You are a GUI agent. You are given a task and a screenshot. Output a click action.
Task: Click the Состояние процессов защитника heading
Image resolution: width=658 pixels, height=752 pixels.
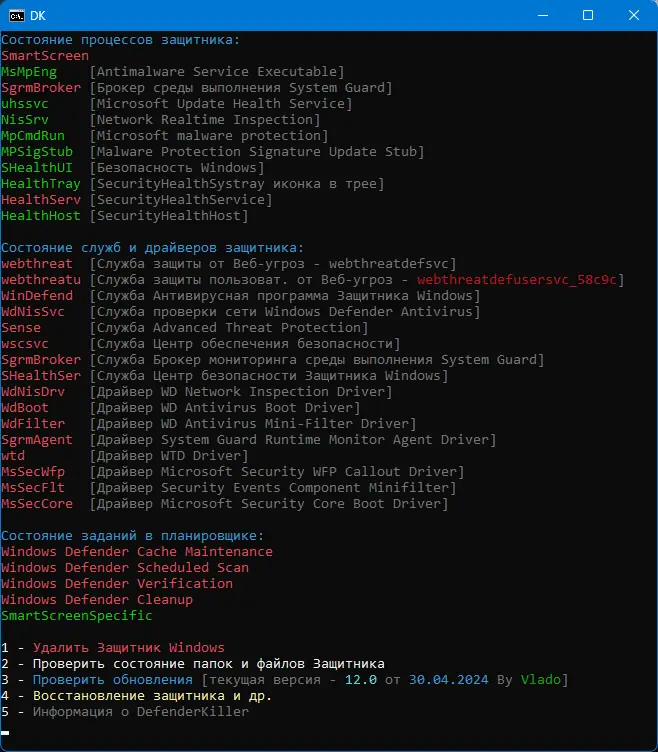click(121, 40)
